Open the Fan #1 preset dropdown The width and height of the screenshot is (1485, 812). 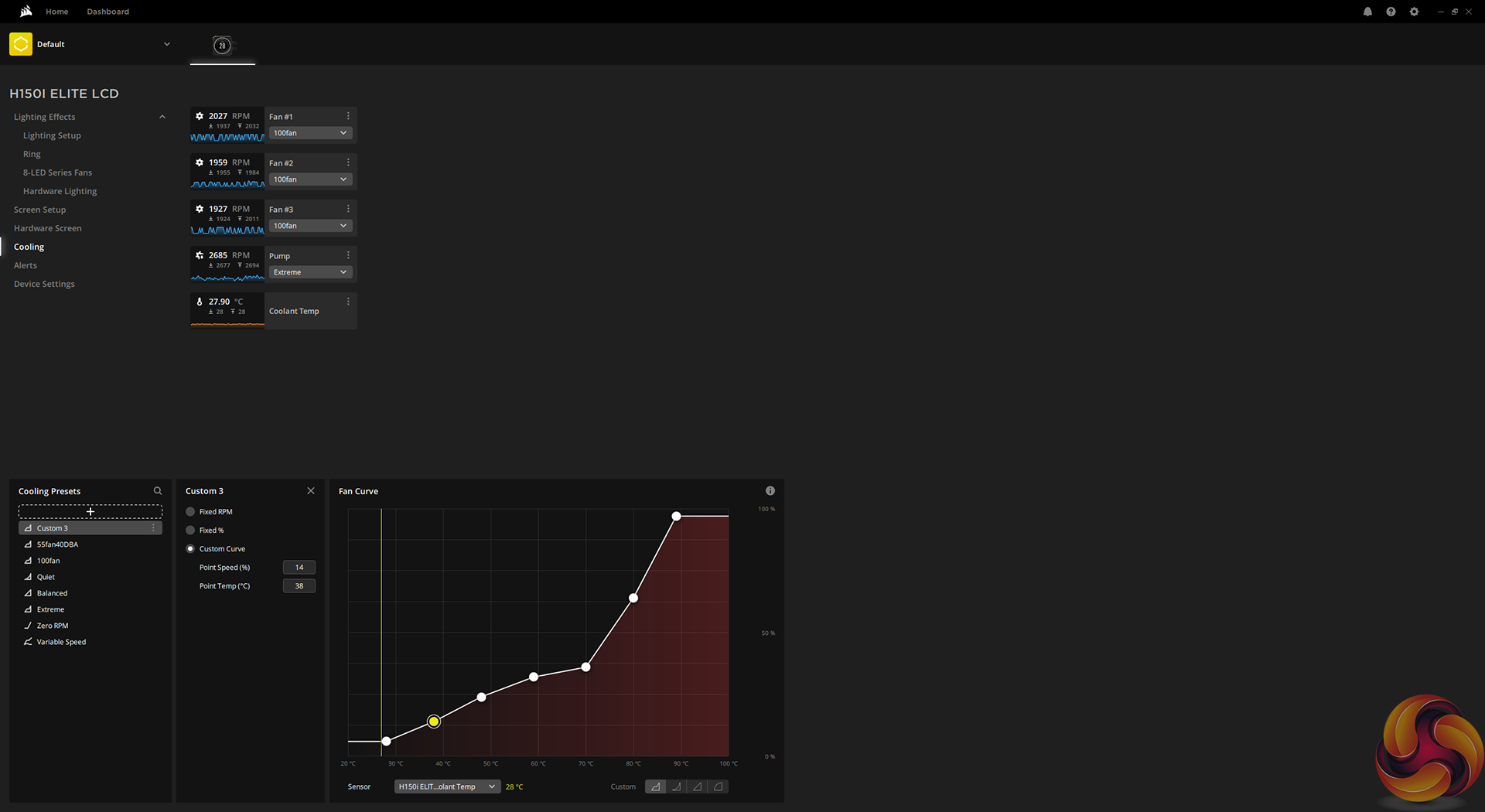pyautogui.click(x=311, y=133)
